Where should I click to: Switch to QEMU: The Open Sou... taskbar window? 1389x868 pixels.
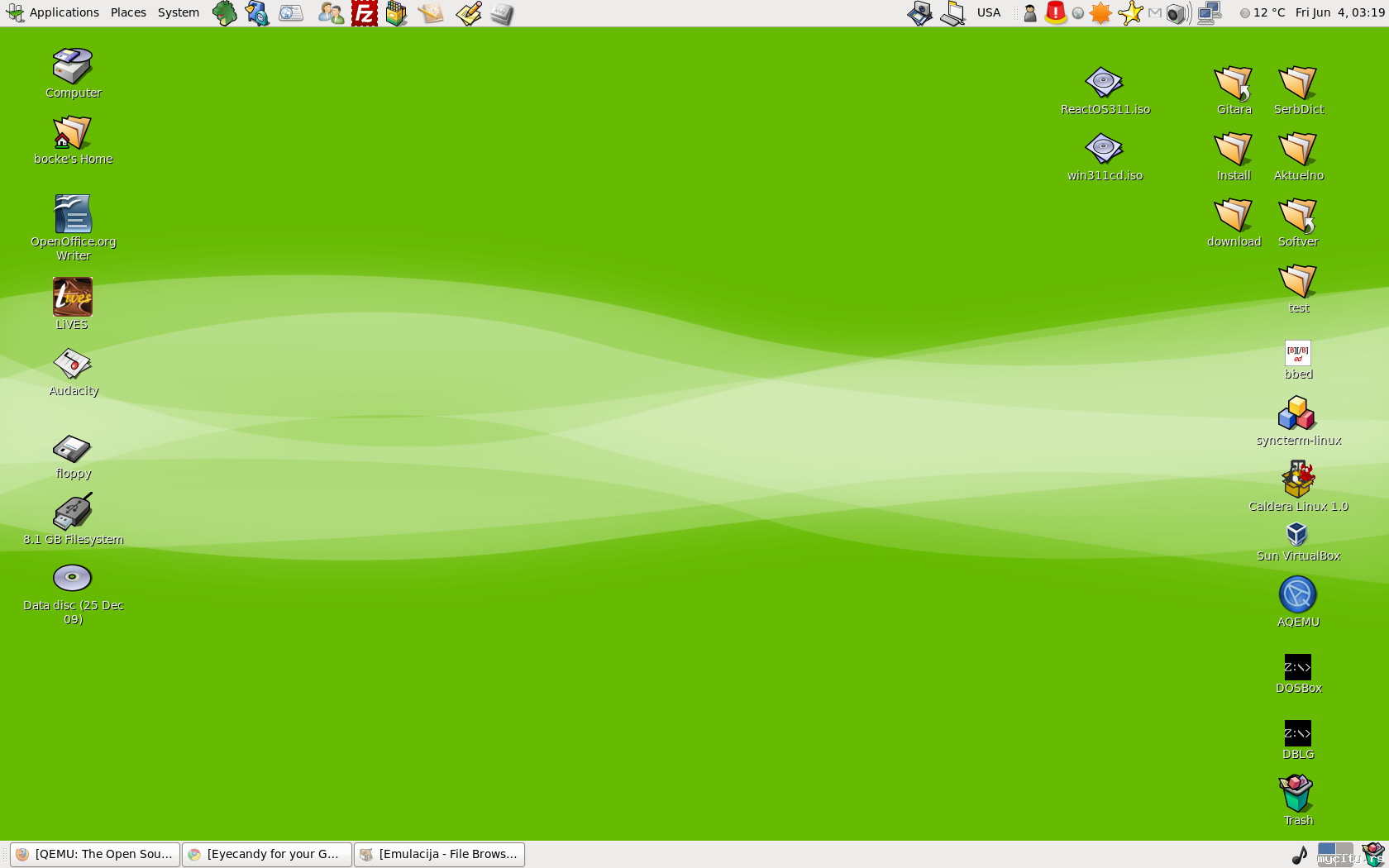(95, 854)
